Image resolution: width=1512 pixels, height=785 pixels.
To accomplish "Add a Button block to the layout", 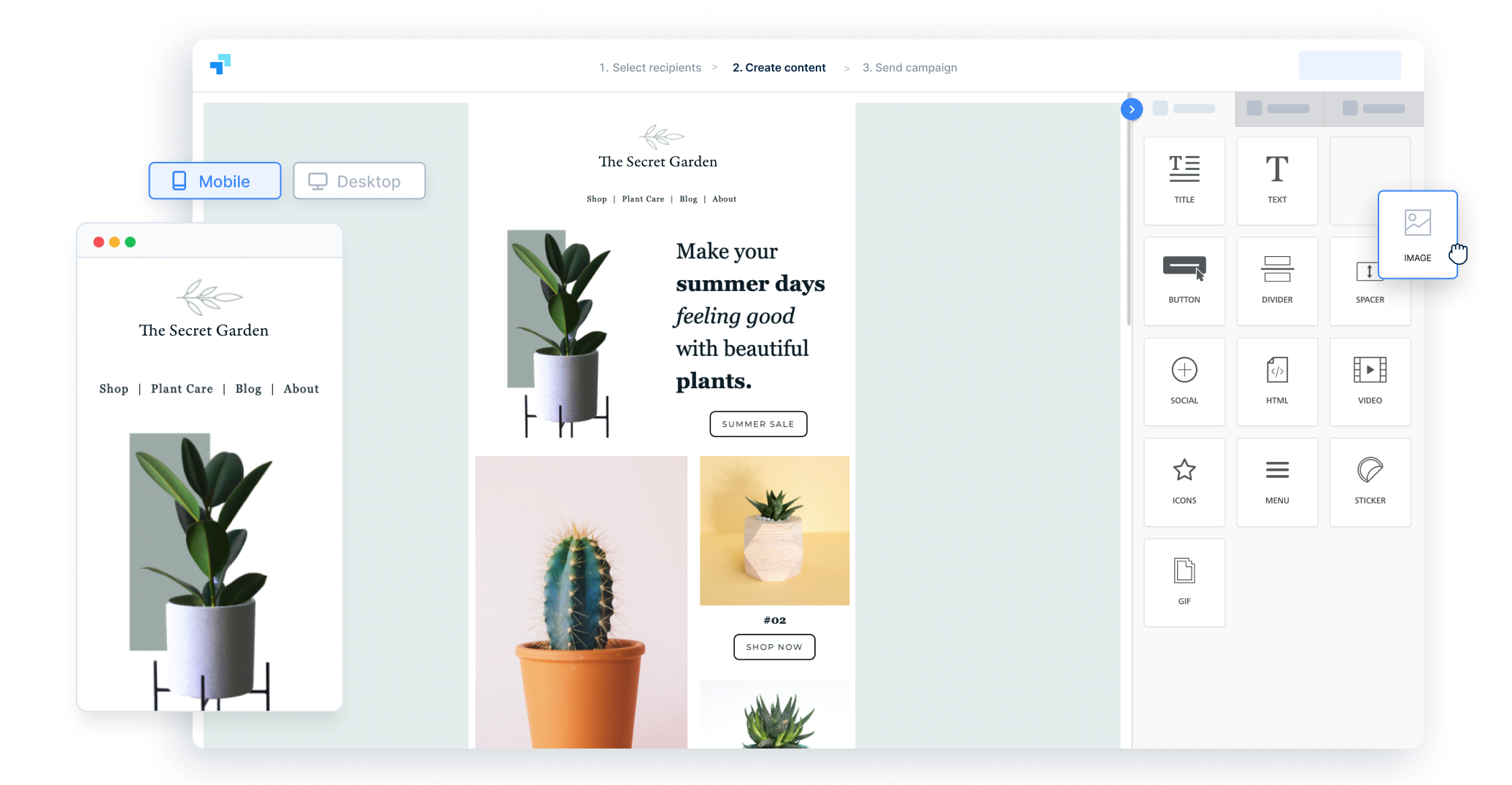I will click(1184, 281).
